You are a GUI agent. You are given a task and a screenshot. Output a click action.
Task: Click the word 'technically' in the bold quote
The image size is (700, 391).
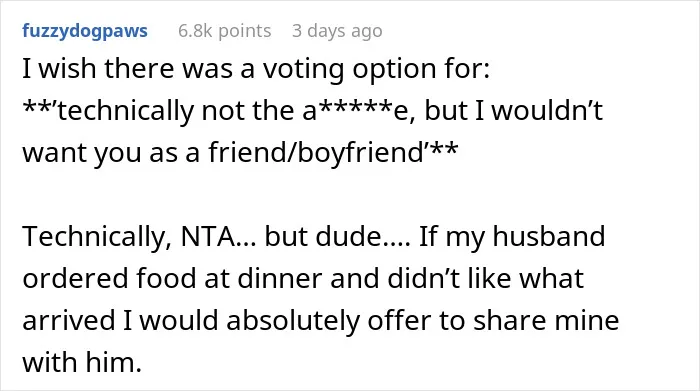coord(125,112)
